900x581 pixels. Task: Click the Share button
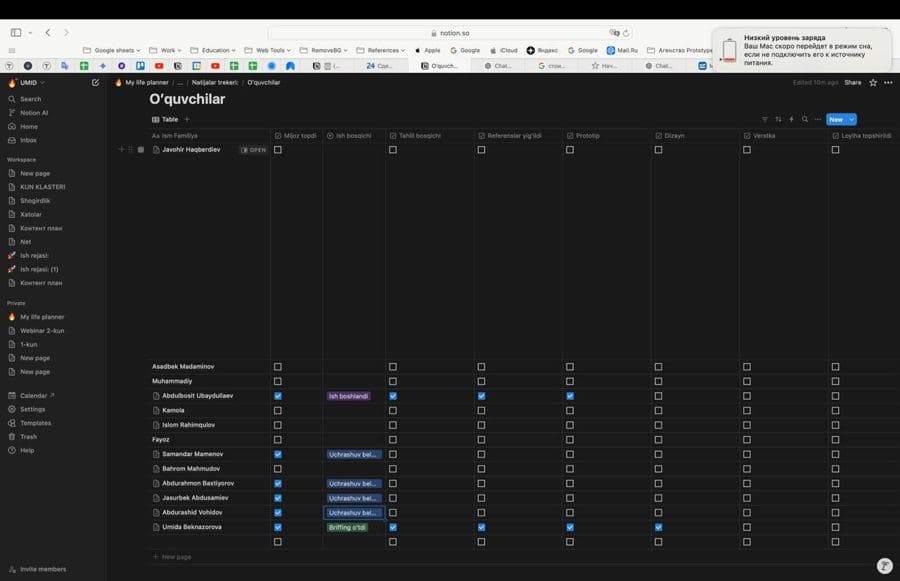click(x=852, y=83)
